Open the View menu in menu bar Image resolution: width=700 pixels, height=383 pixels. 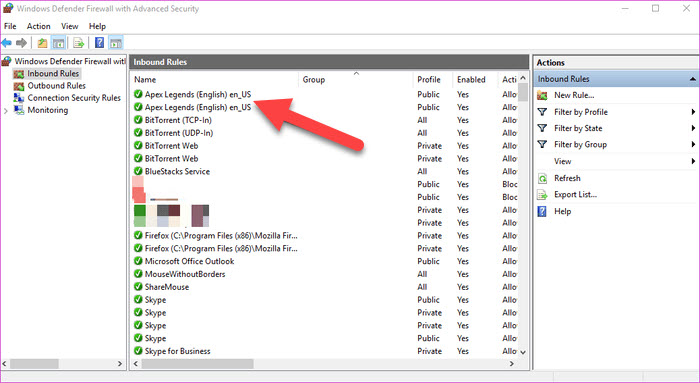coord(70,26)
